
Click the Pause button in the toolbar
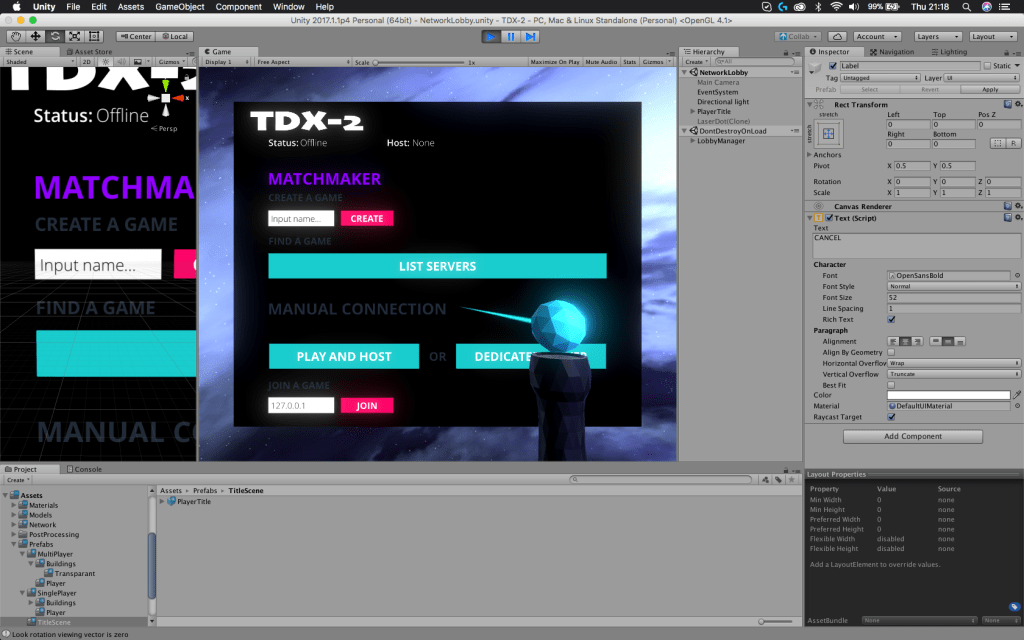(510, 36)
